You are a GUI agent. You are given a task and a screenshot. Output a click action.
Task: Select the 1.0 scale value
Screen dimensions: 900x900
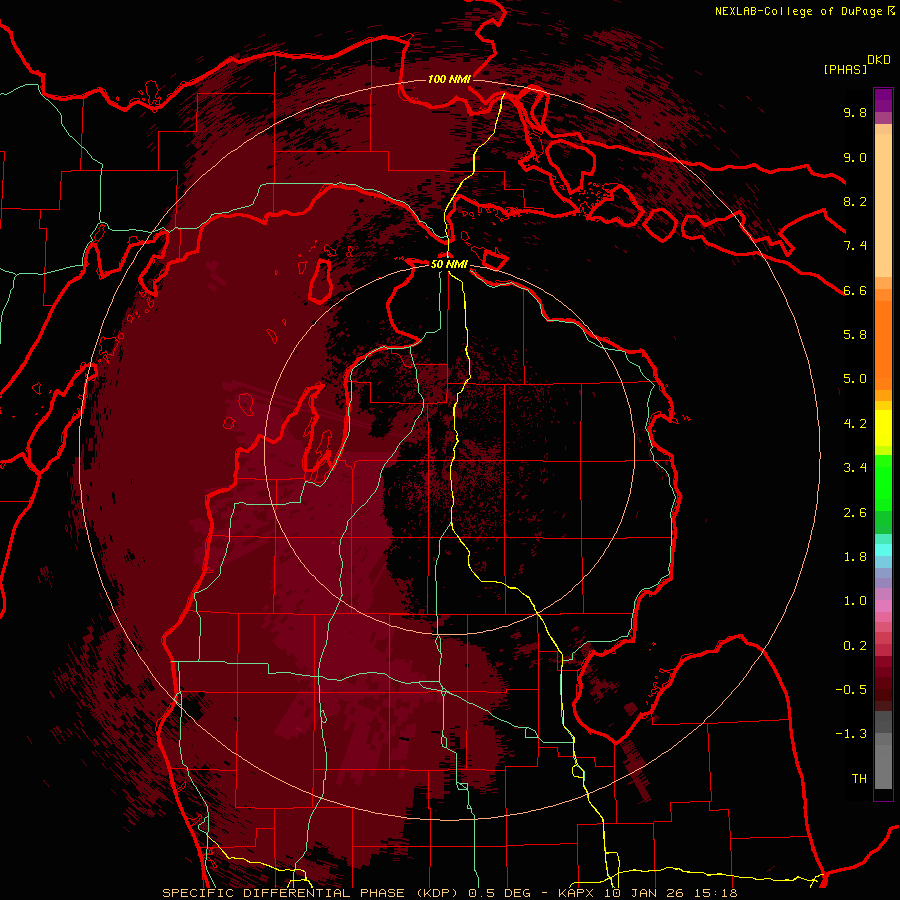coord(855,601)
